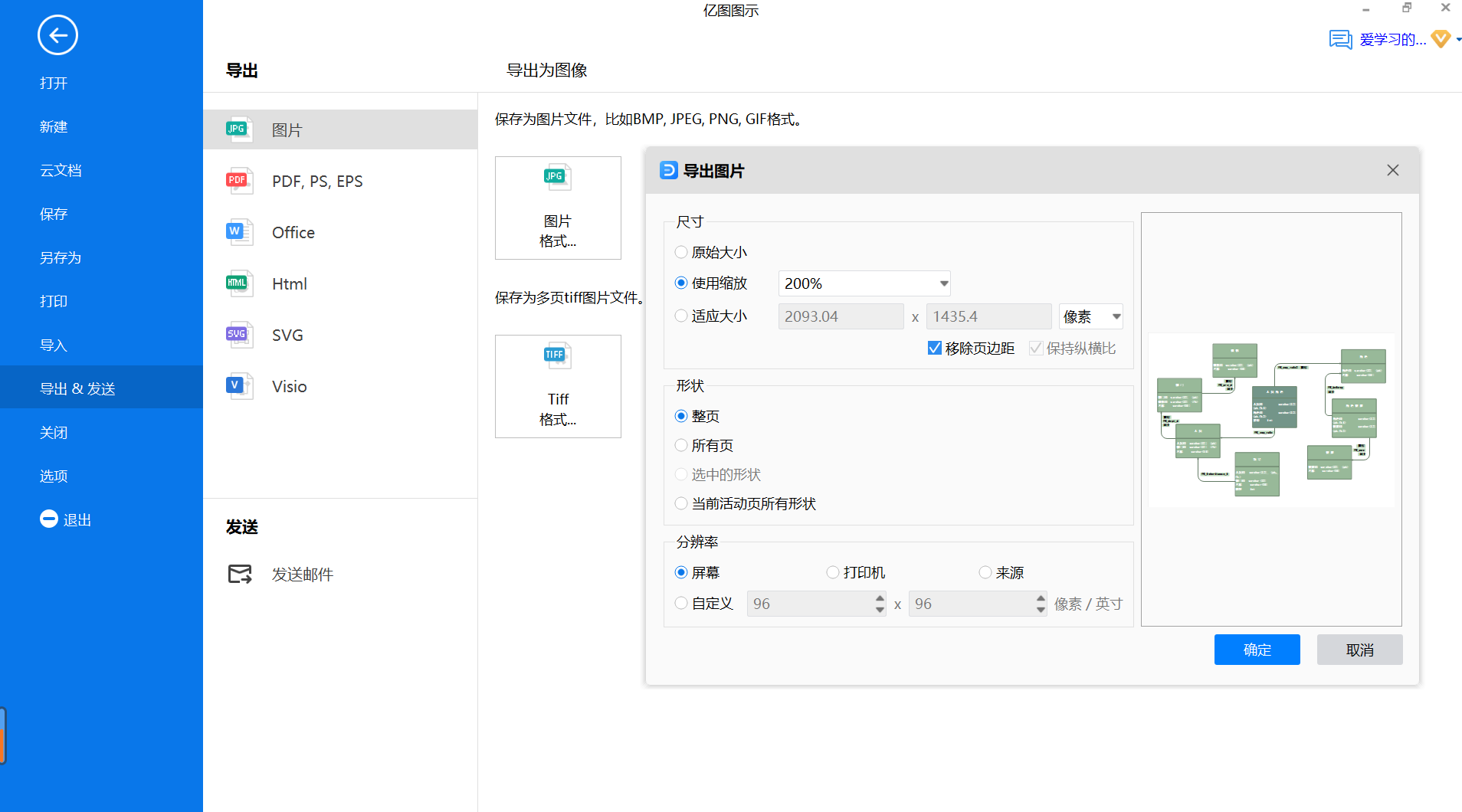Click the Word icon beside Office

238,232
